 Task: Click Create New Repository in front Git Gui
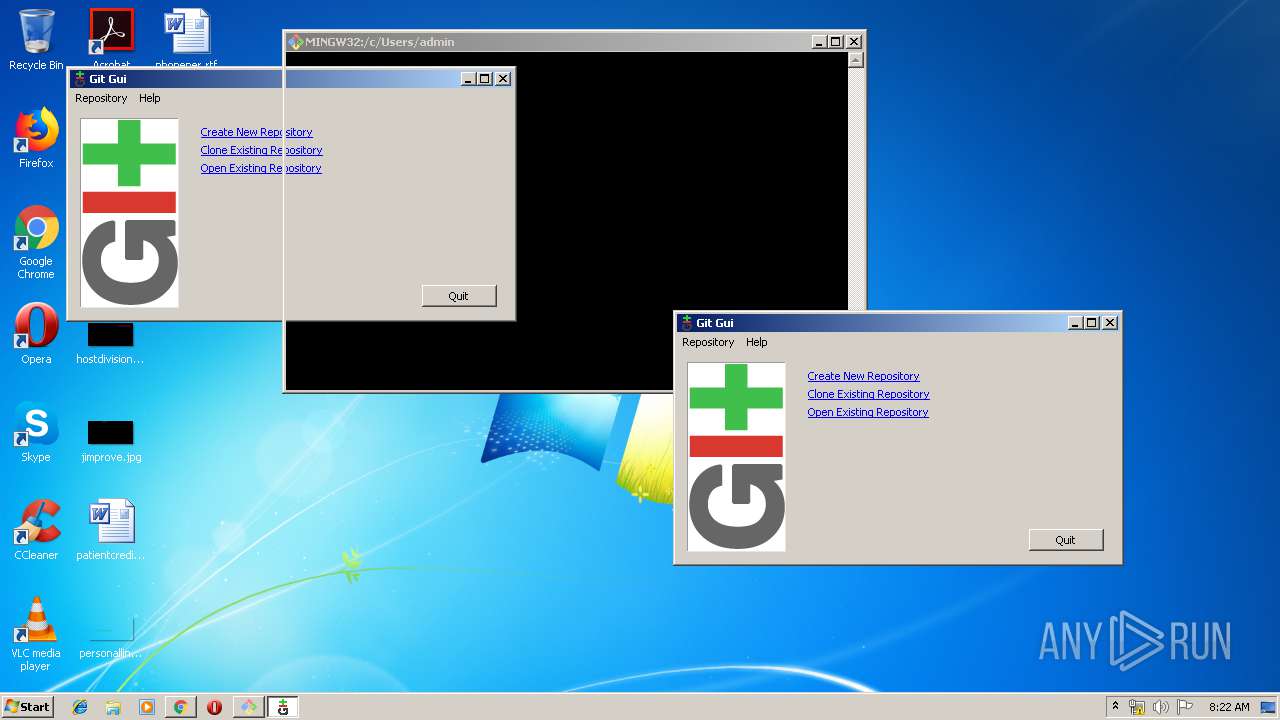click(x=863, y=376)
